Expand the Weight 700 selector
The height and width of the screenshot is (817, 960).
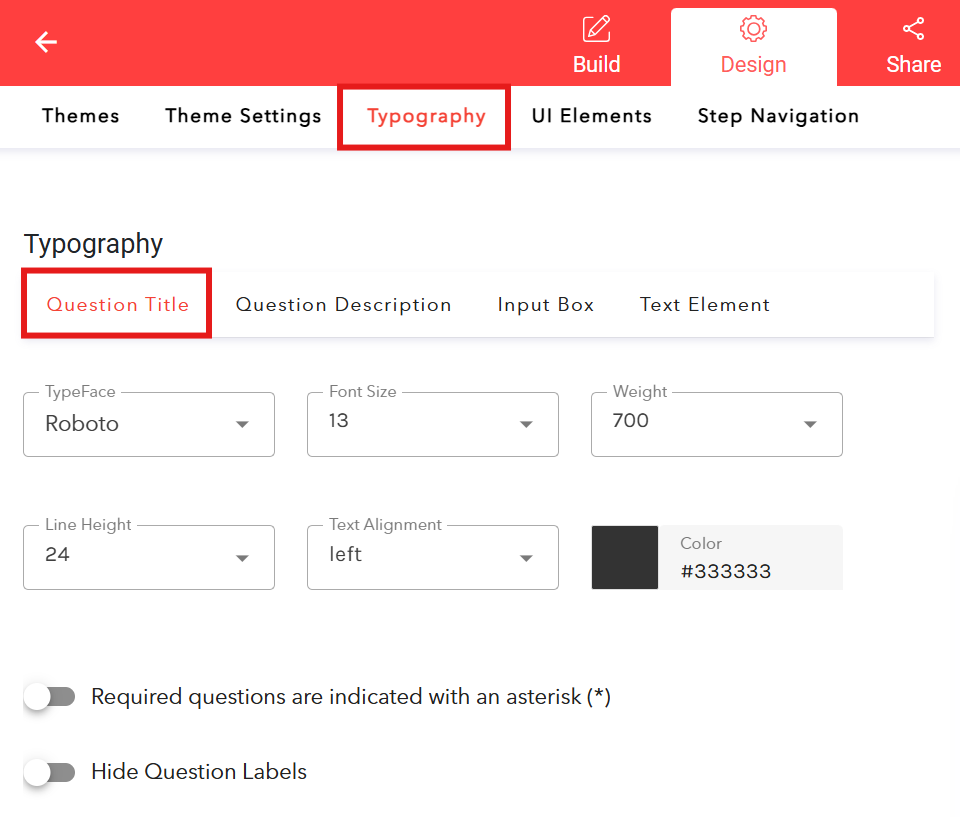pos(716,424)
